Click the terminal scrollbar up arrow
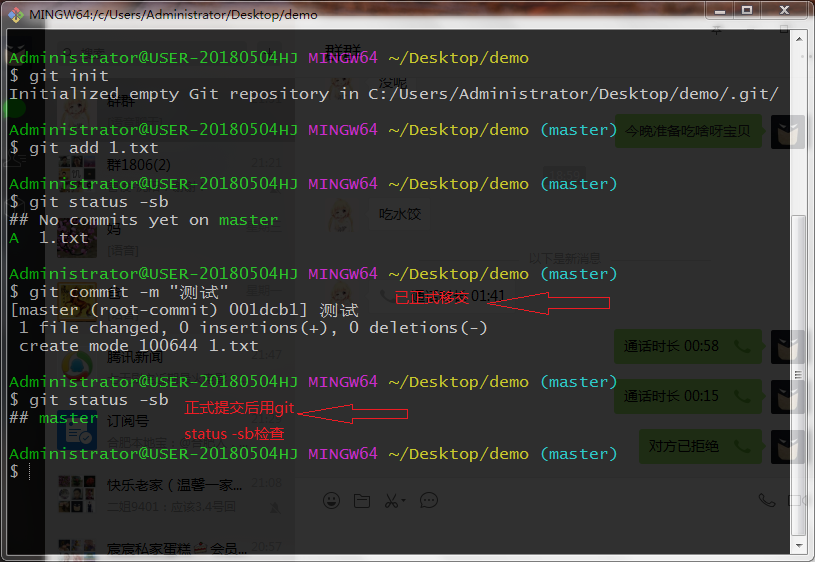Image resolution: width=815 pixels, height=562 pixels. [799, 39]
